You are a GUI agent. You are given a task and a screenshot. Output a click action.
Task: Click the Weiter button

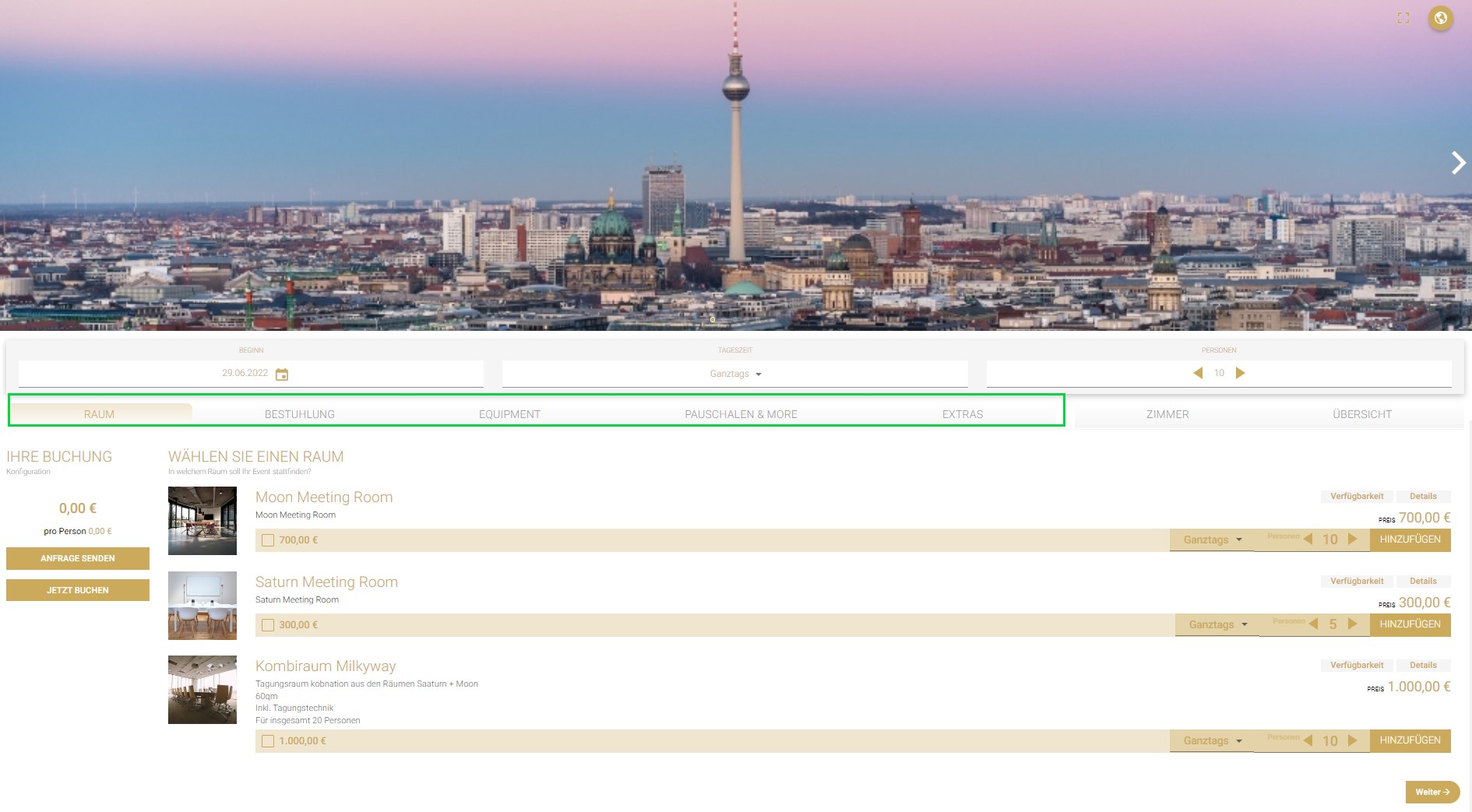click(1432, 792)
